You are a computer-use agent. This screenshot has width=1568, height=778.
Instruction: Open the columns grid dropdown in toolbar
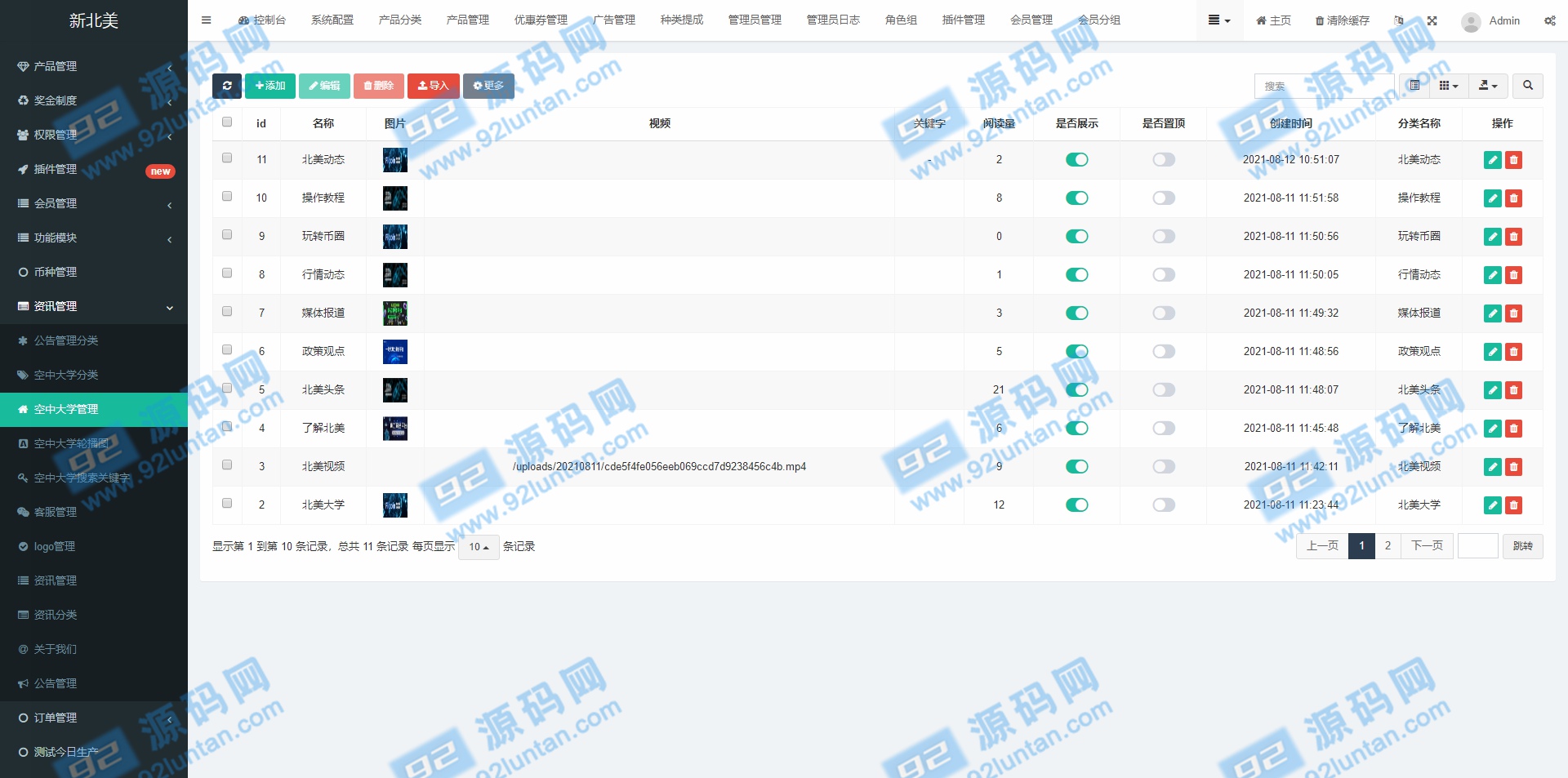click(x=1449, y=86)
